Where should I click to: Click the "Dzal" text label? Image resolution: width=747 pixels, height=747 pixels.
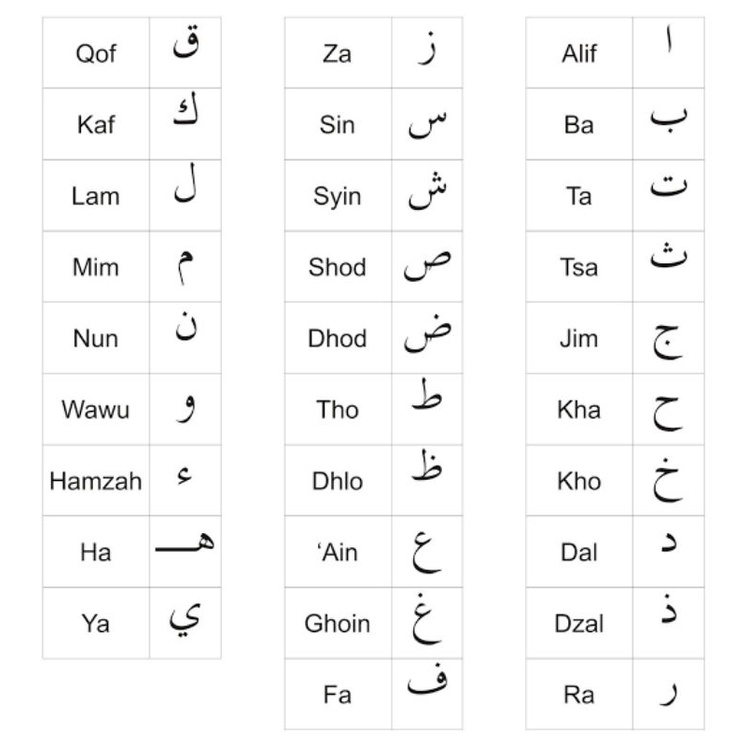(x=579, y=623)
